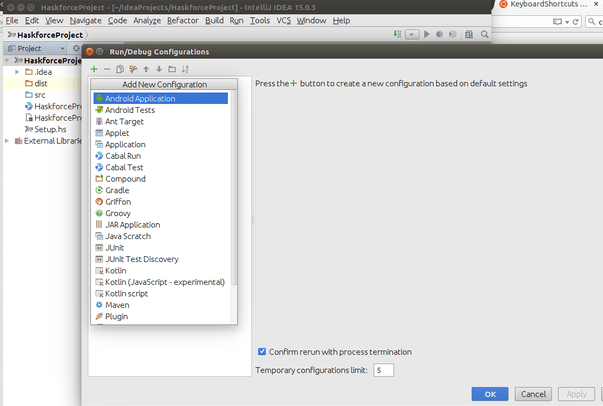Select the dist folder in project tree
The image size is (603, 406).
pos(41,83)
